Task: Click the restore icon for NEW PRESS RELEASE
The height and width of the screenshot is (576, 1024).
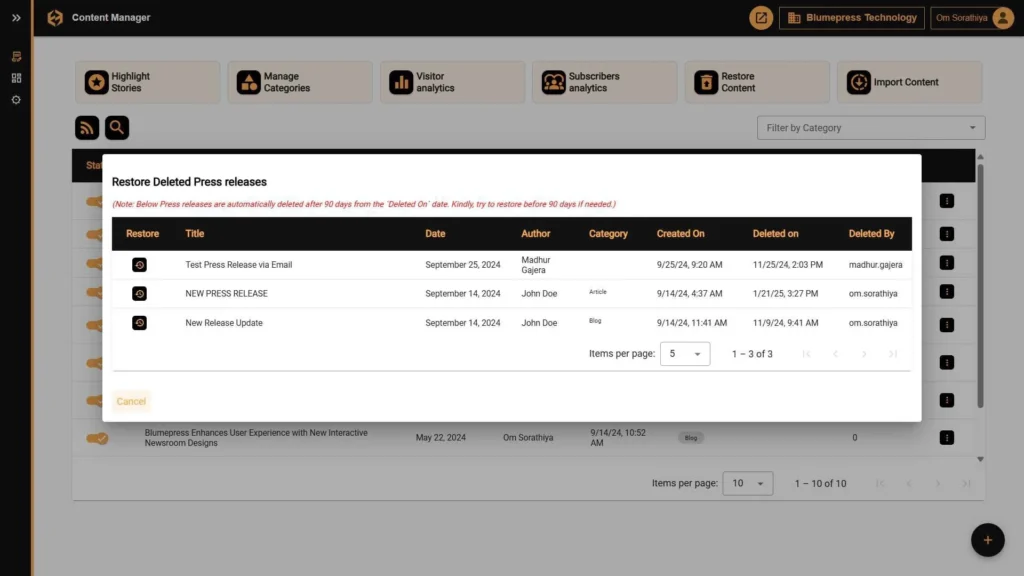Action: pos(140,293)
